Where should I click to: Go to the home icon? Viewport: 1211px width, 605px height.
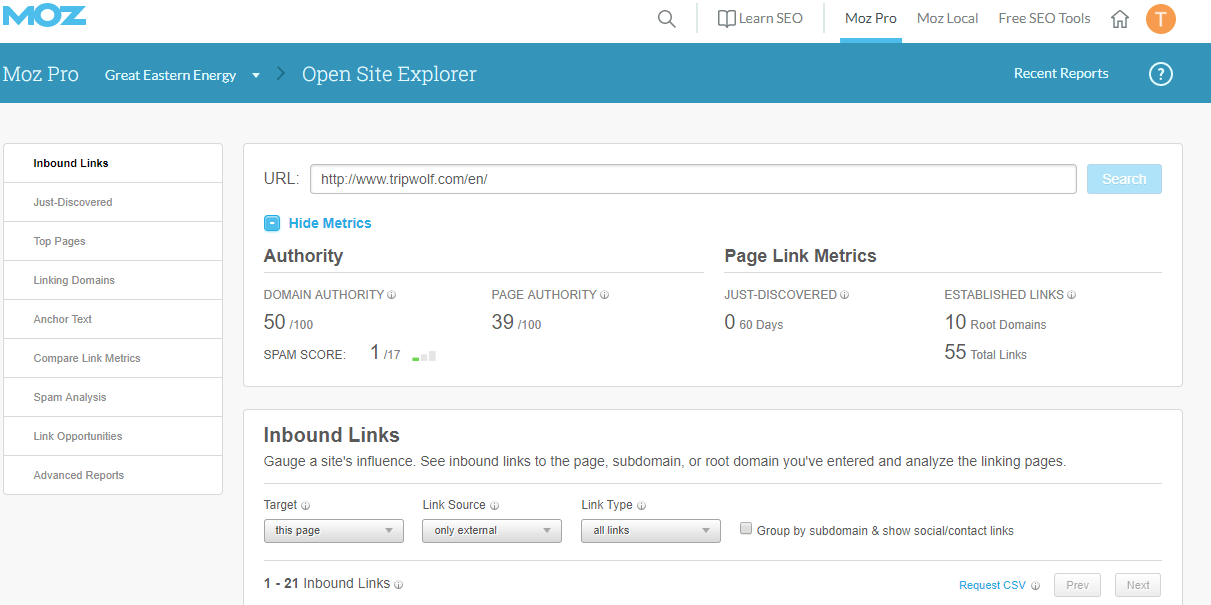pyautogui.click(x=1120, y=19)
